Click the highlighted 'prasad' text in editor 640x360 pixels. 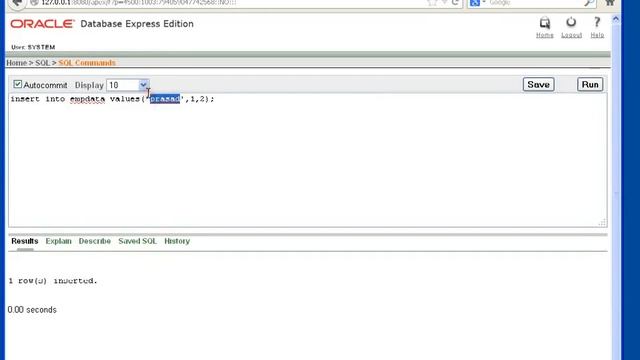pos(165,99)
